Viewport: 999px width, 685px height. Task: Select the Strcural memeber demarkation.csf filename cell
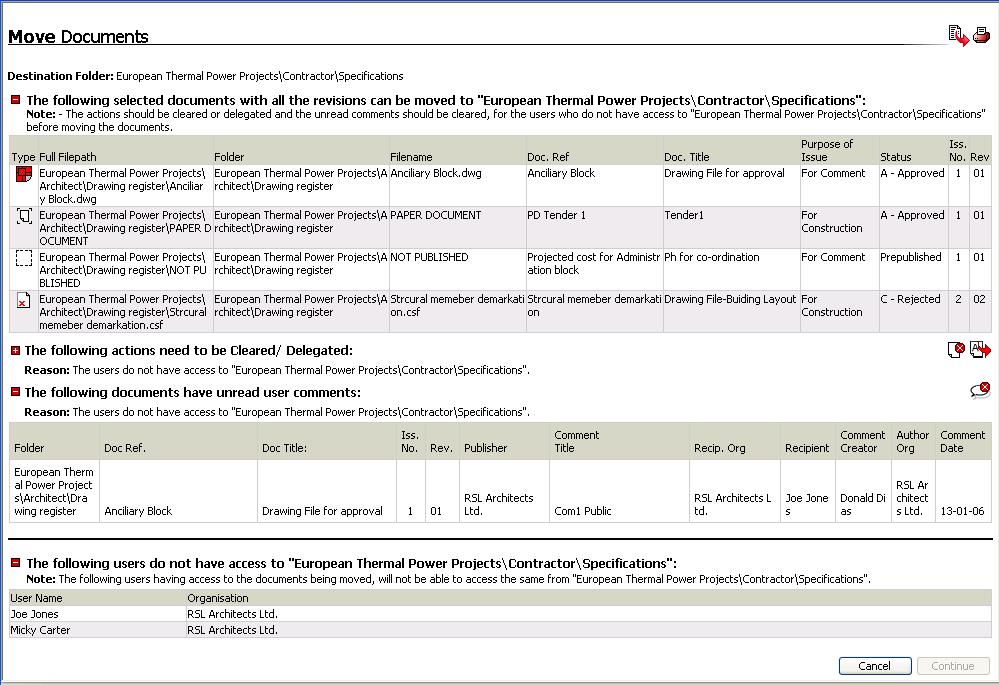[457, 312]
